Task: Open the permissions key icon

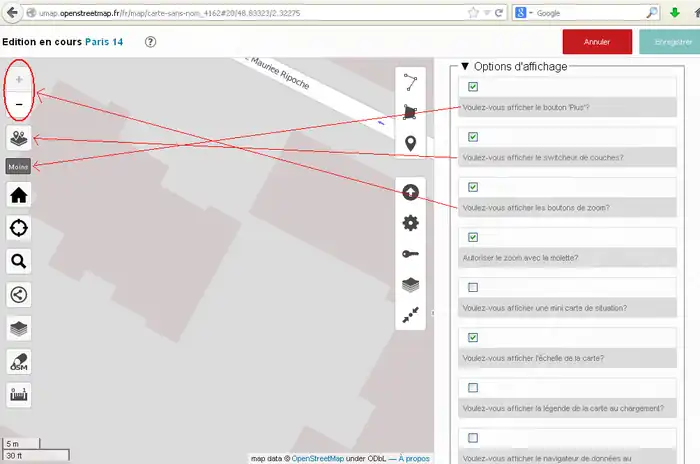Action: 410,254
